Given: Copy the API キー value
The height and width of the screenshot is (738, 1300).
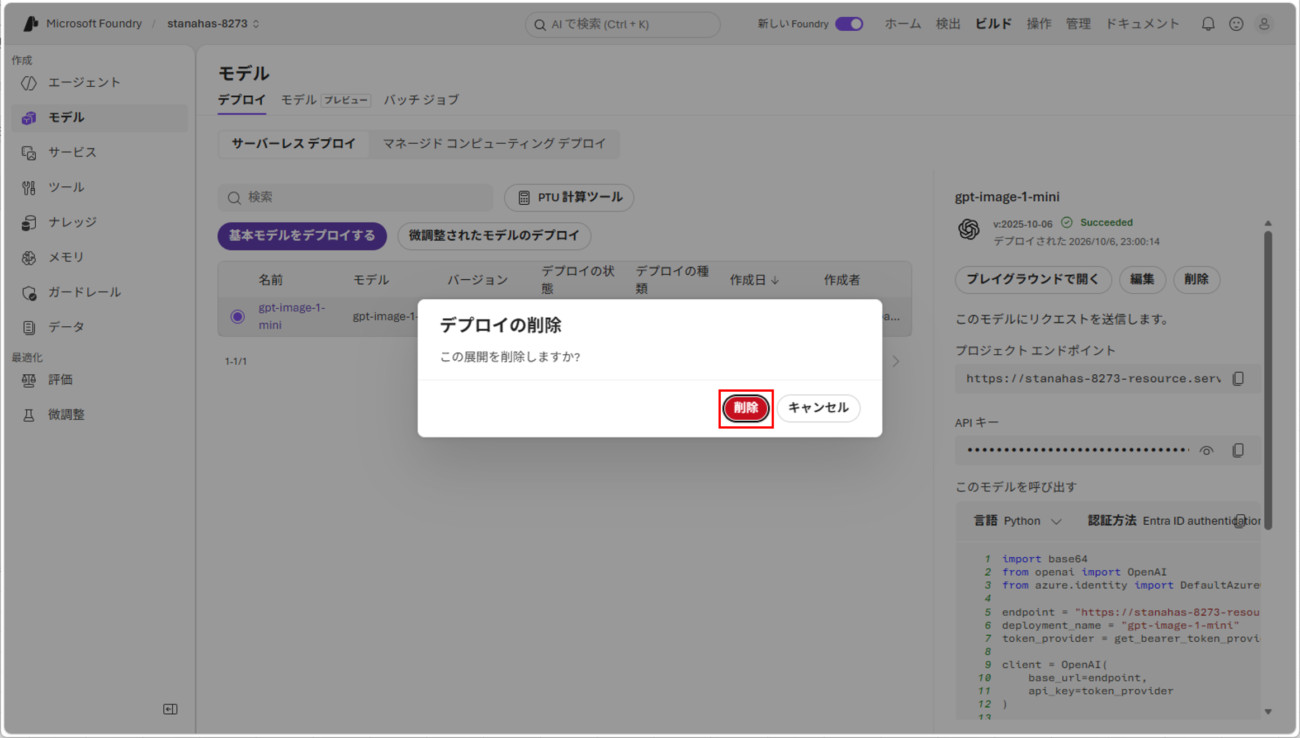Looking at the screenshot, I should pos(1238,451).
